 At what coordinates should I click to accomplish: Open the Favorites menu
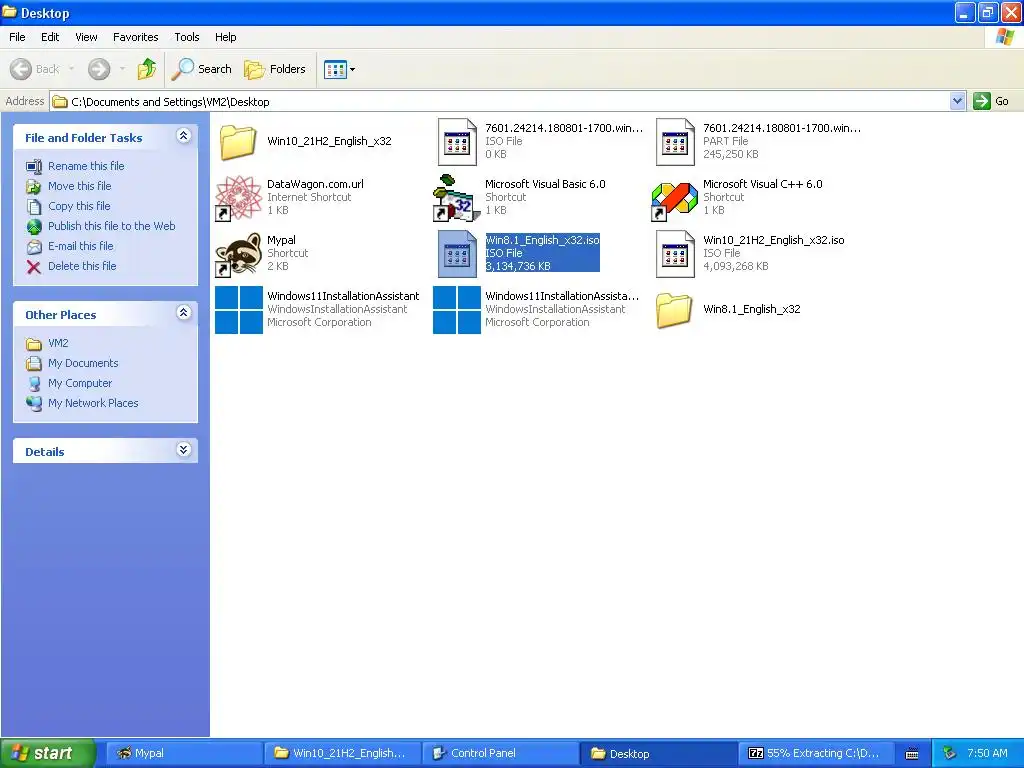[135, 37]
